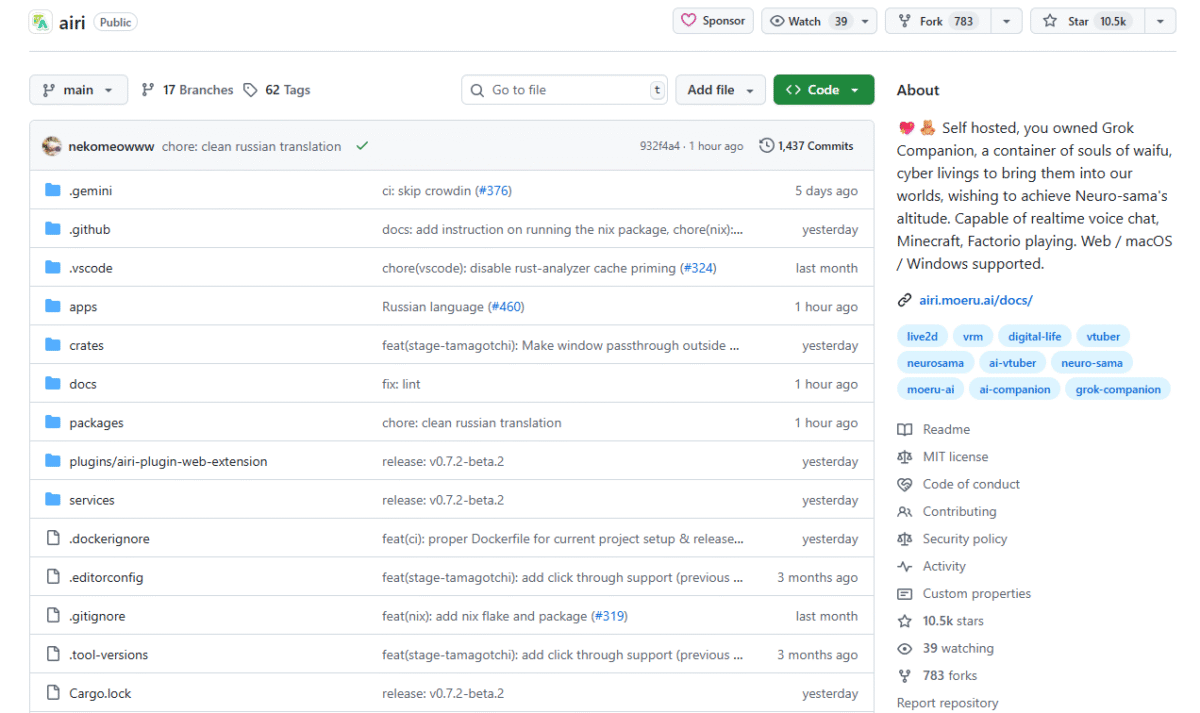
Task: Click the MIT license scale icon
Action: (905, 457)
